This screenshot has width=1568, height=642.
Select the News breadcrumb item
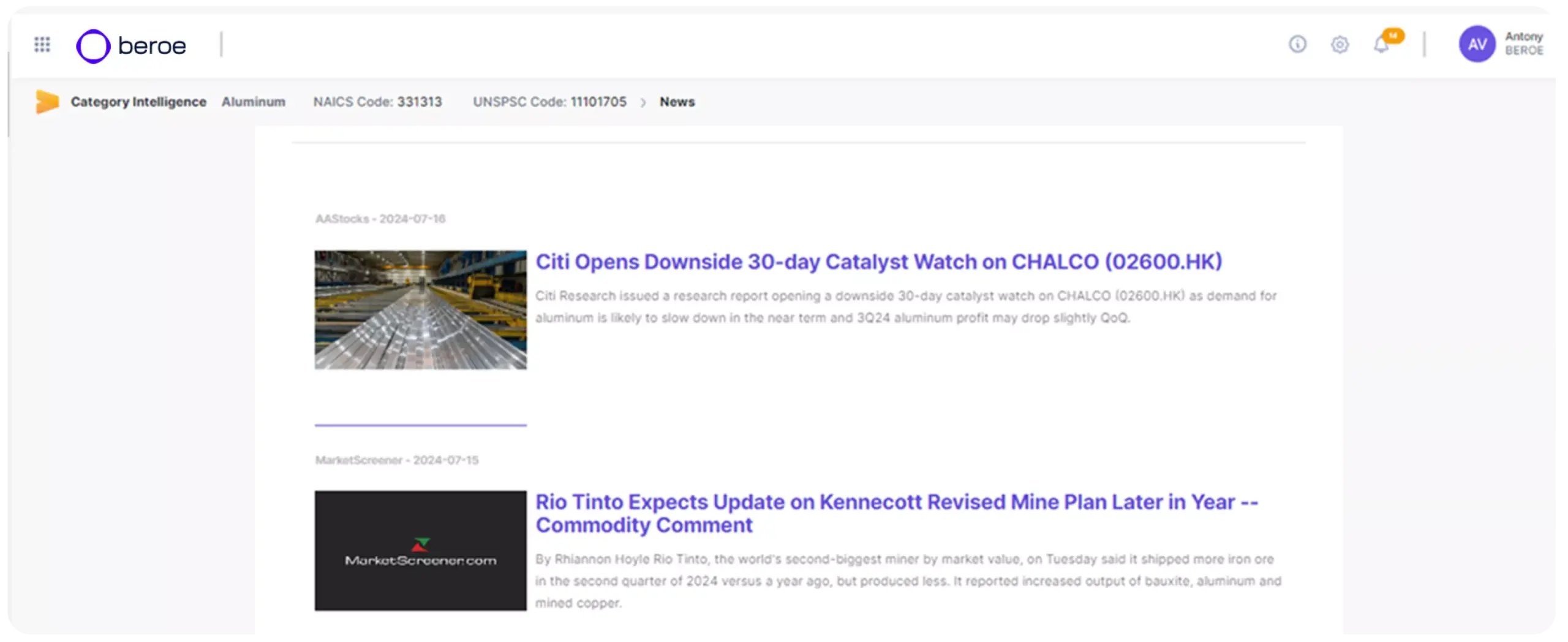[x=676, y=102]
